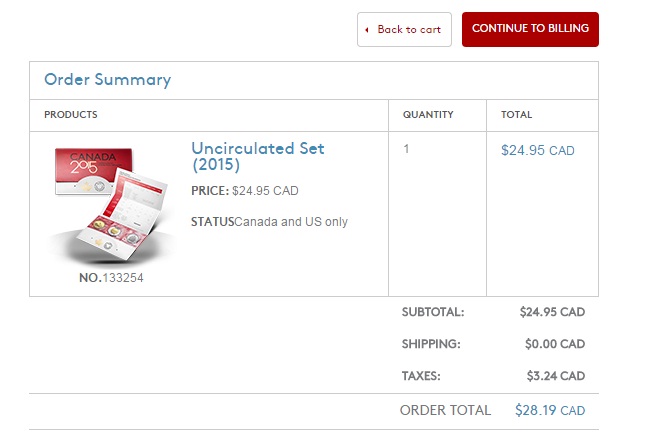Click the item total $24.95 CAD
This screenshot has width=671, height=437.
point(537,150)
